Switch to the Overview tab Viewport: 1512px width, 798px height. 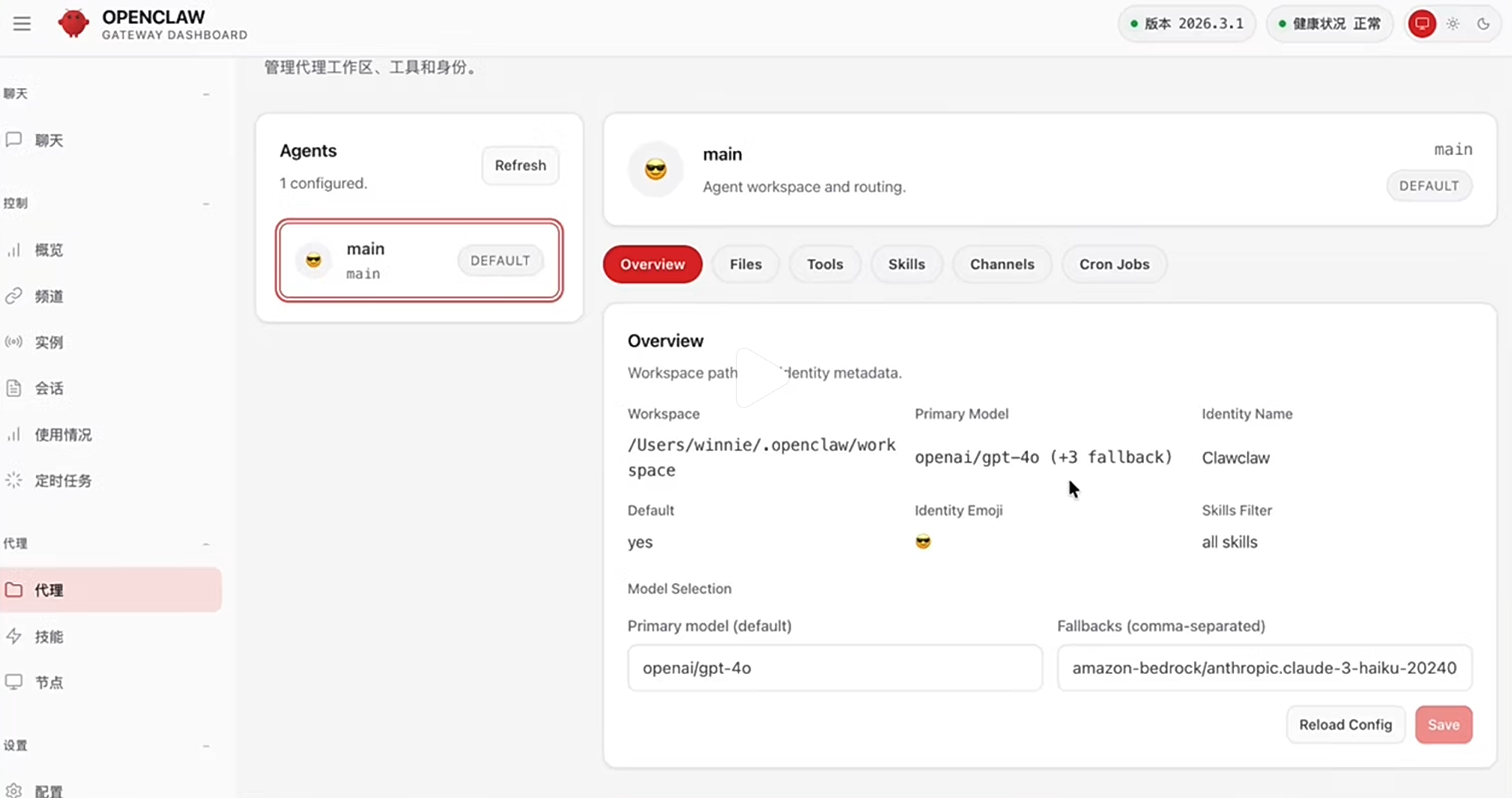click(653, 264)
